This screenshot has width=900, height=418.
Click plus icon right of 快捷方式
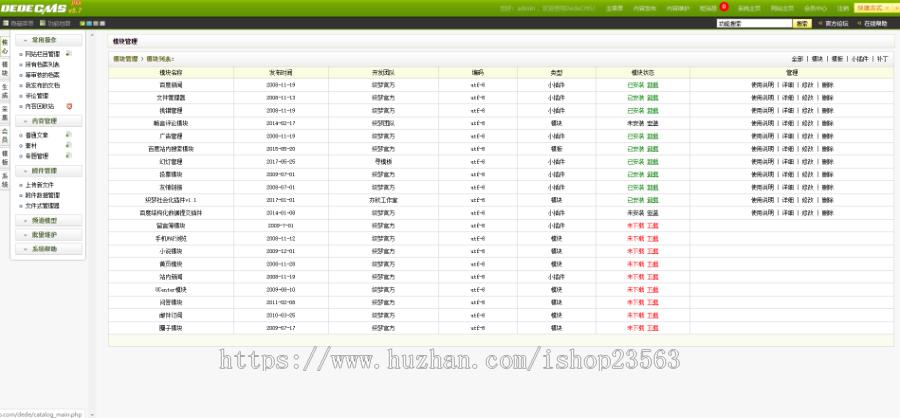click(x=897, y=8)
